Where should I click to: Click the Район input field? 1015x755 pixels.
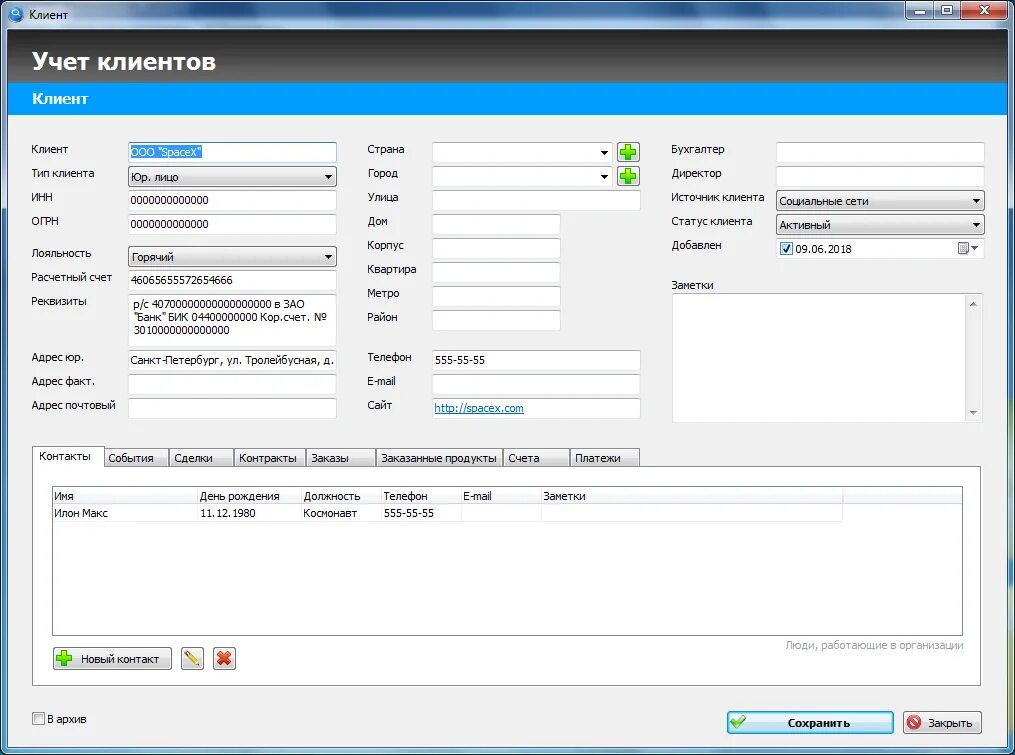[496, 320]
